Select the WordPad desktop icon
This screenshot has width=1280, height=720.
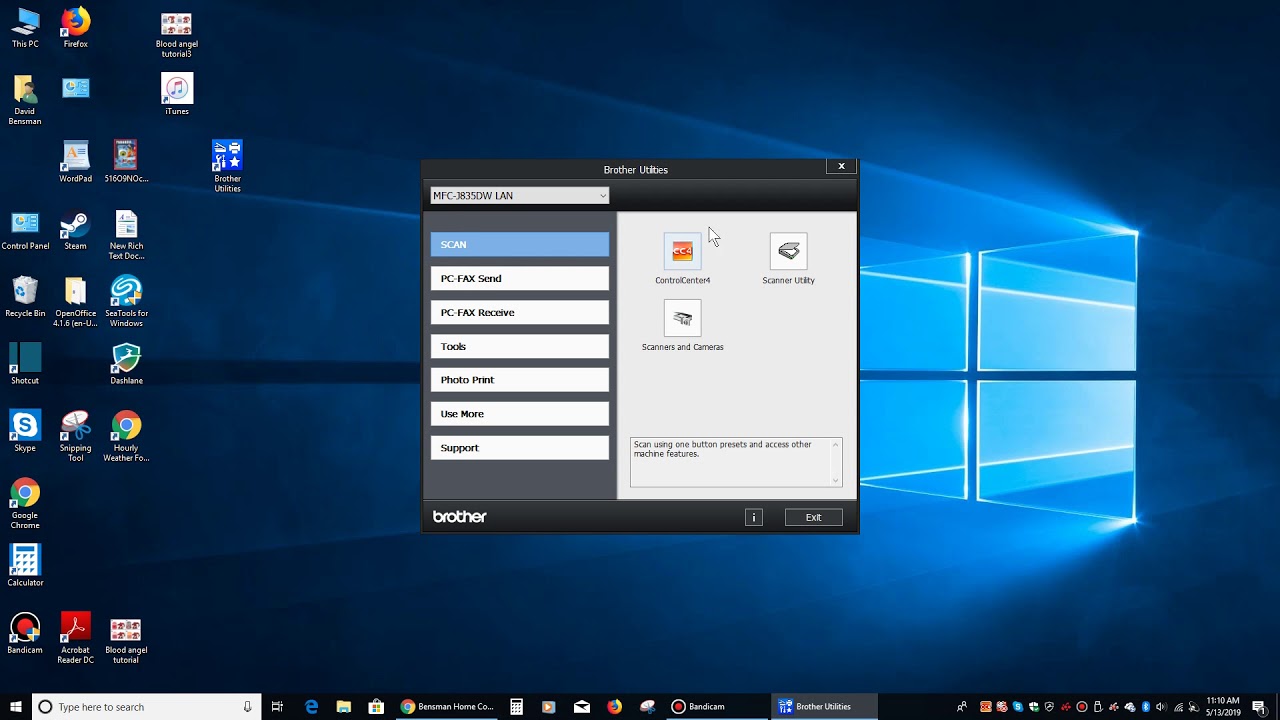(x=75, y=162)
